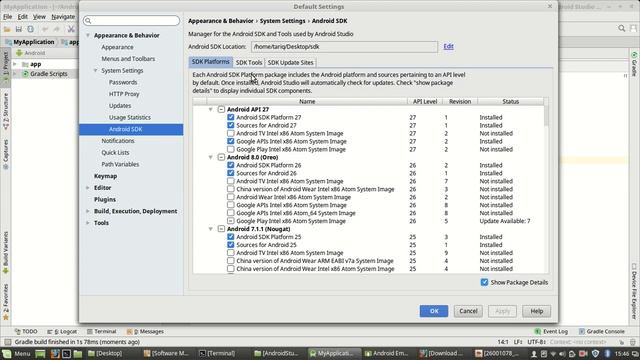Click the settings search field
Image resolution: width=640 pixels, height=360 pixels.
coord(131,20)
